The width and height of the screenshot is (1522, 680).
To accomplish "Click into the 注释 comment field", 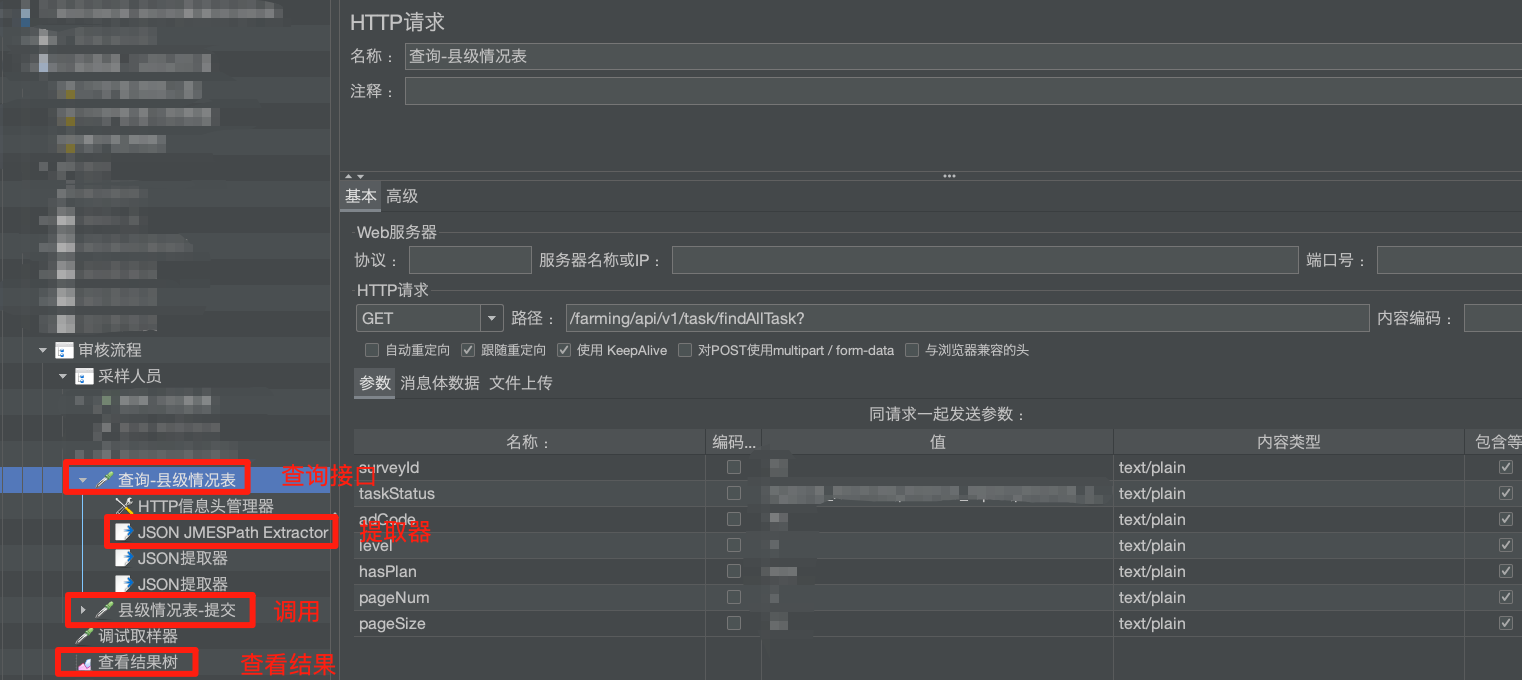I will click(963, 91).
